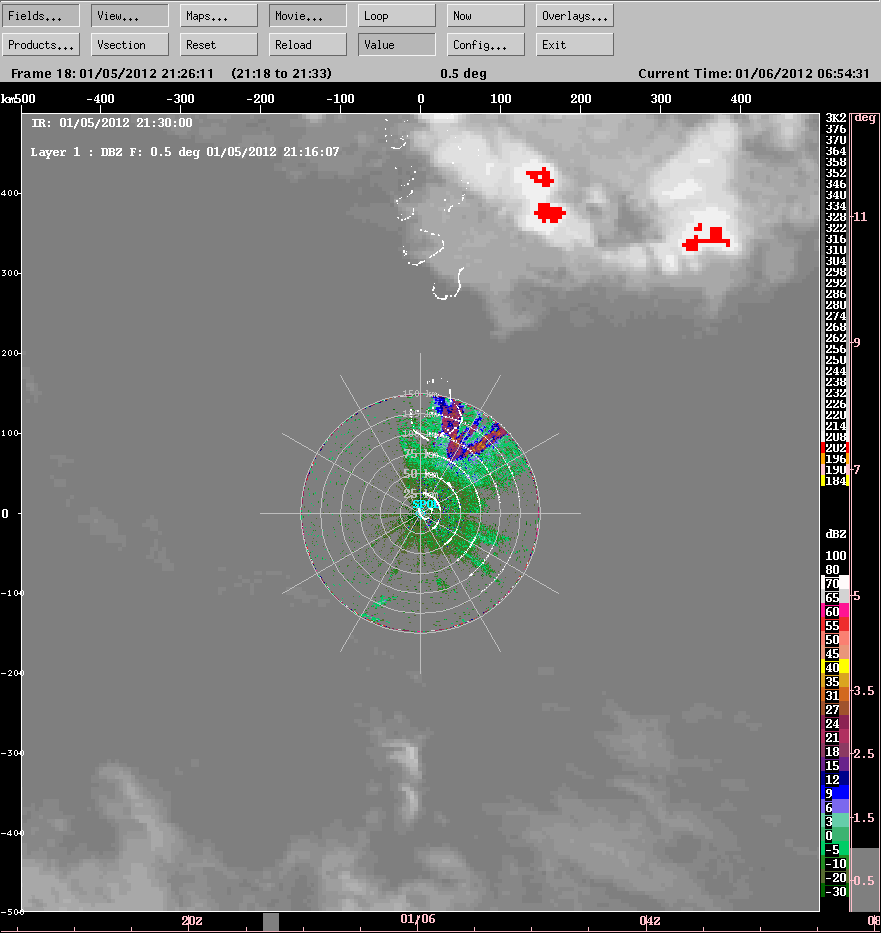881x933 pixels.
Task: Click the yellow 40 dBZ color swatch
Action: [x=834, y=667]
